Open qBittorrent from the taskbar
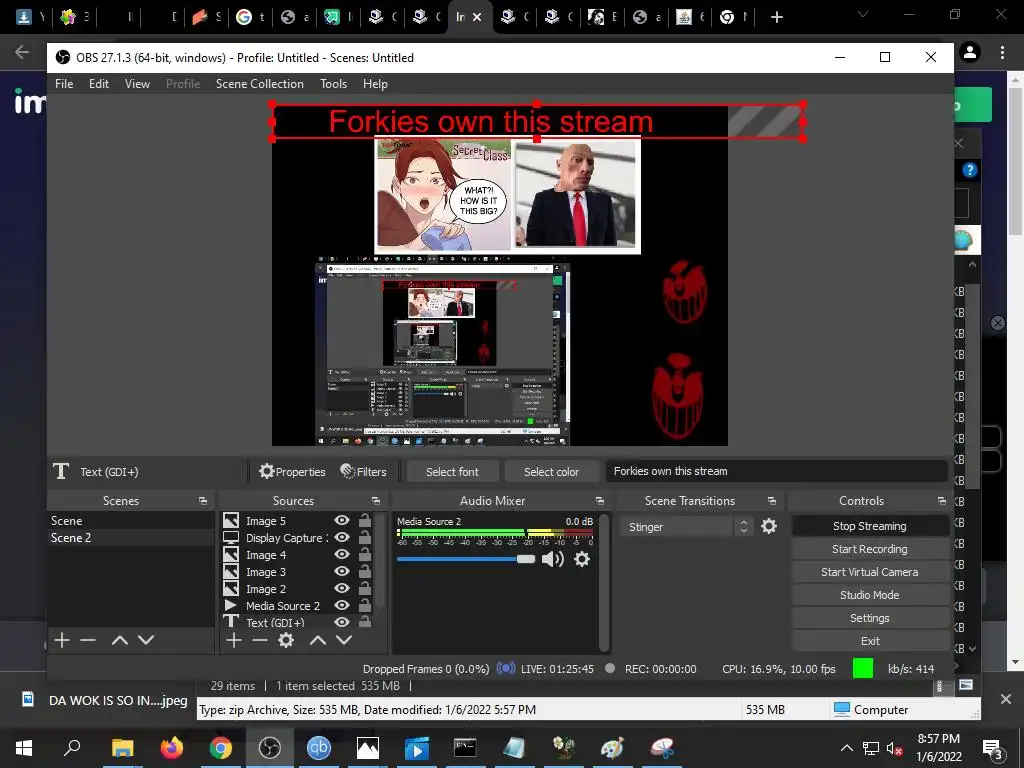Image resolution: width=1024 pixels, height=768 pixels. (319, 747)
